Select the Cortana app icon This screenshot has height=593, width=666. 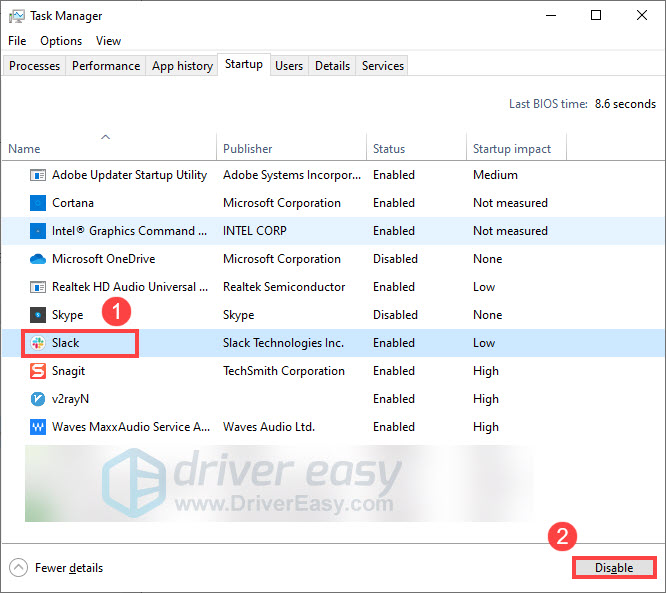coord(38,203)
